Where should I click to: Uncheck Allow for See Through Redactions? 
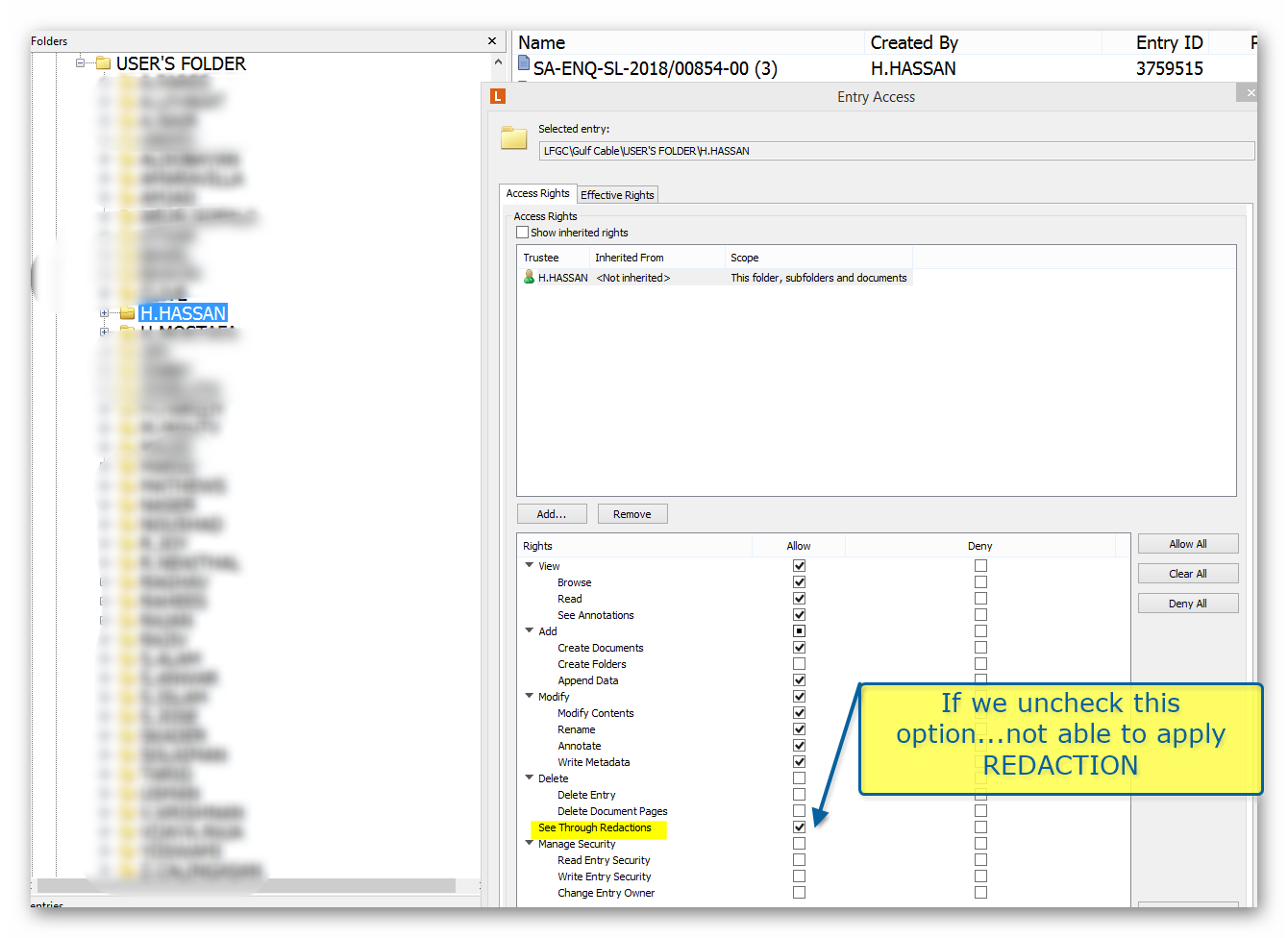[799, 827]
